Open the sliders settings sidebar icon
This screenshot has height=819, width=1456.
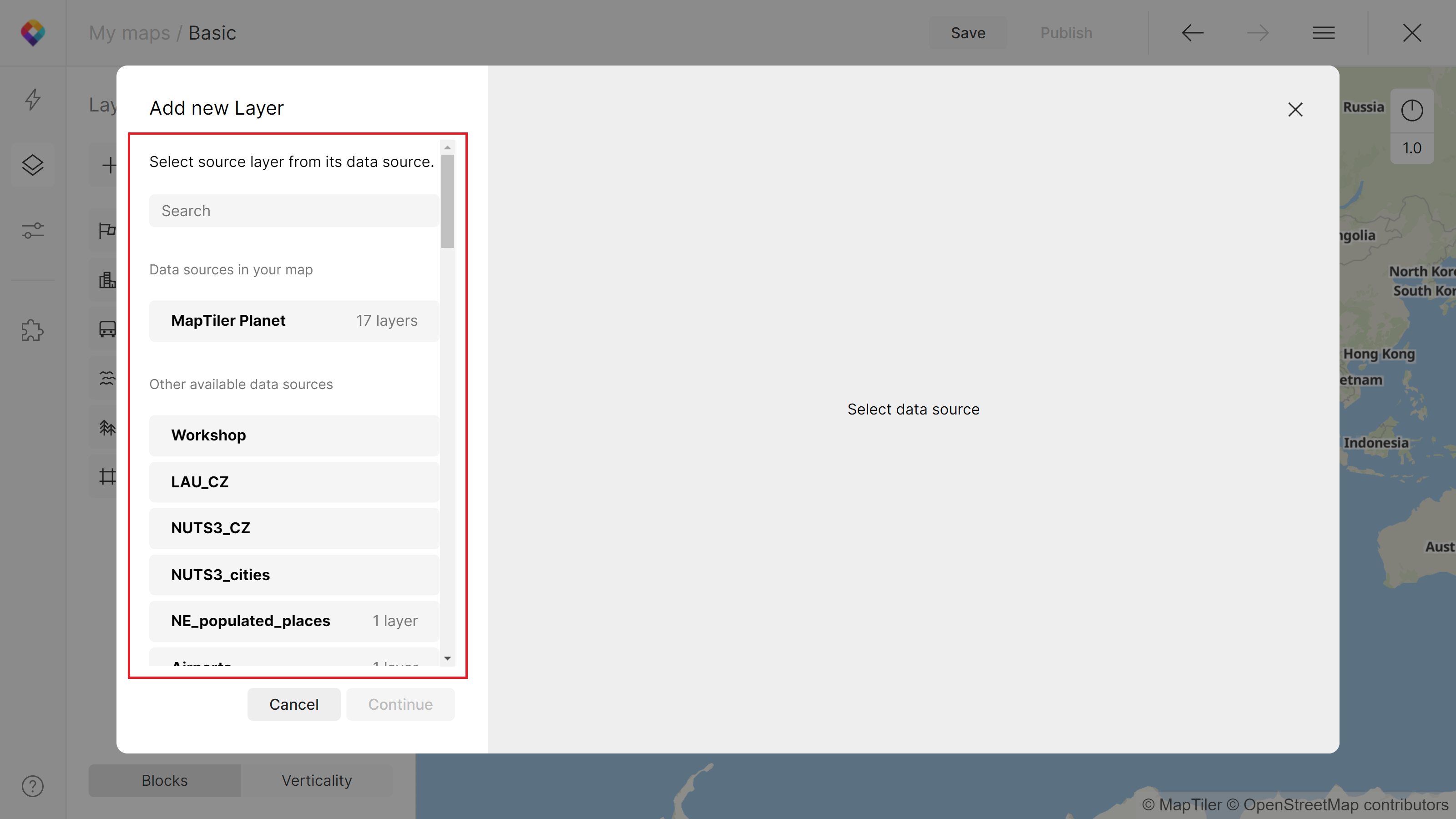pos(33,231)
